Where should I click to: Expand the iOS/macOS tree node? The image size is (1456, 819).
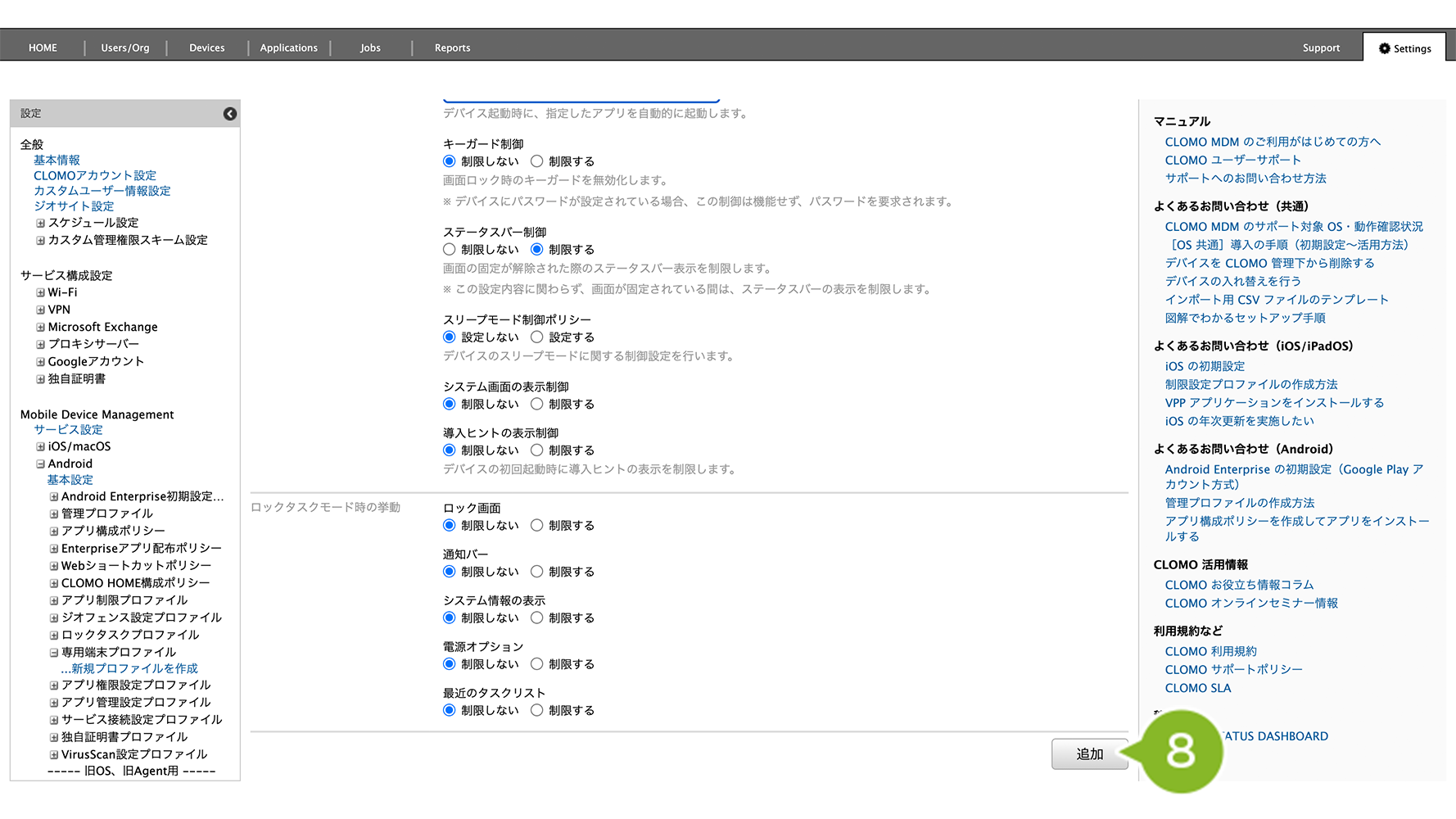40,446
